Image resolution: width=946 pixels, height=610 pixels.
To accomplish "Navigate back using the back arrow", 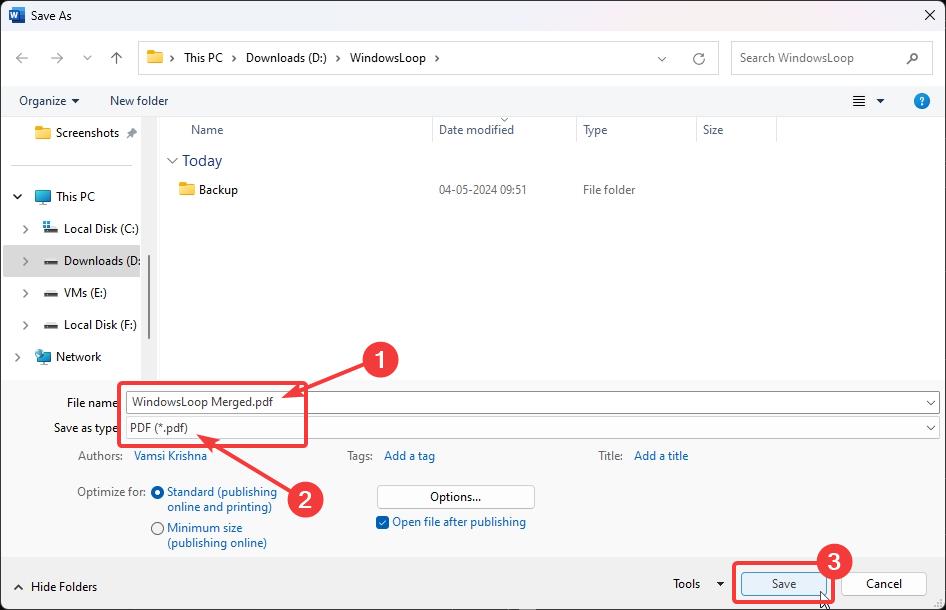I will 21,57.
